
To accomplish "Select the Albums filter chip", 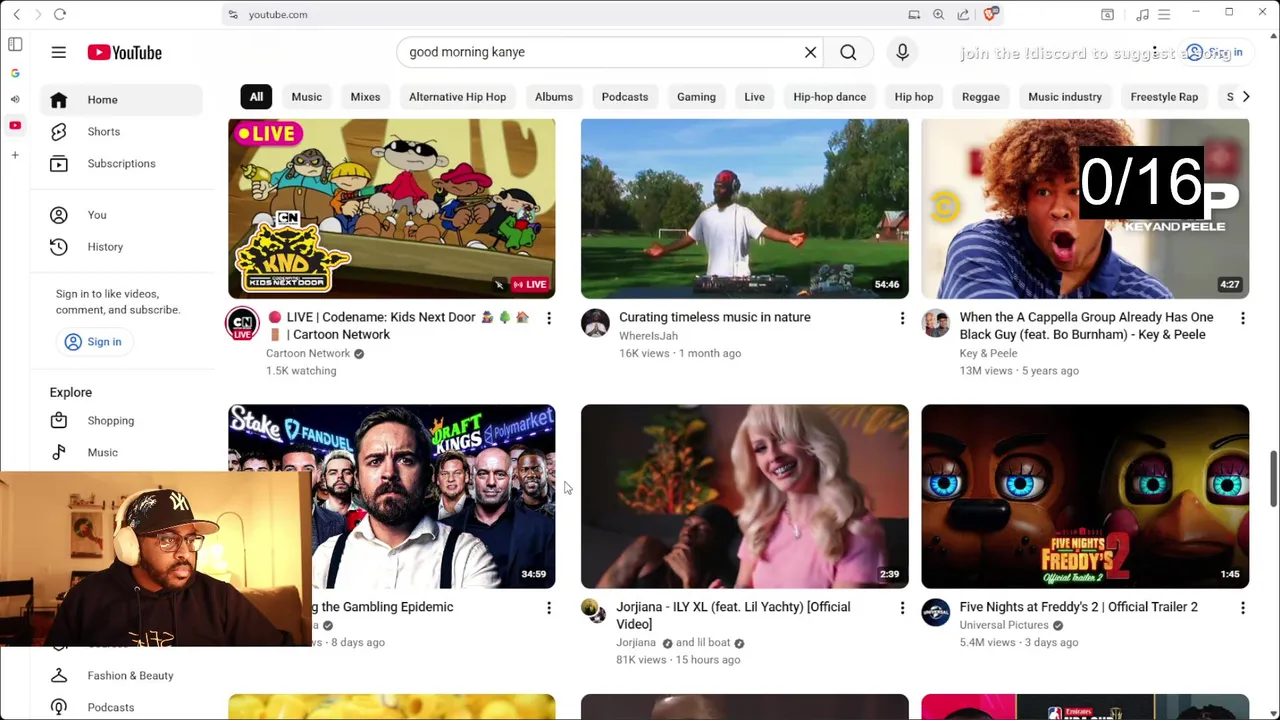I will click(x=553, y=97).
